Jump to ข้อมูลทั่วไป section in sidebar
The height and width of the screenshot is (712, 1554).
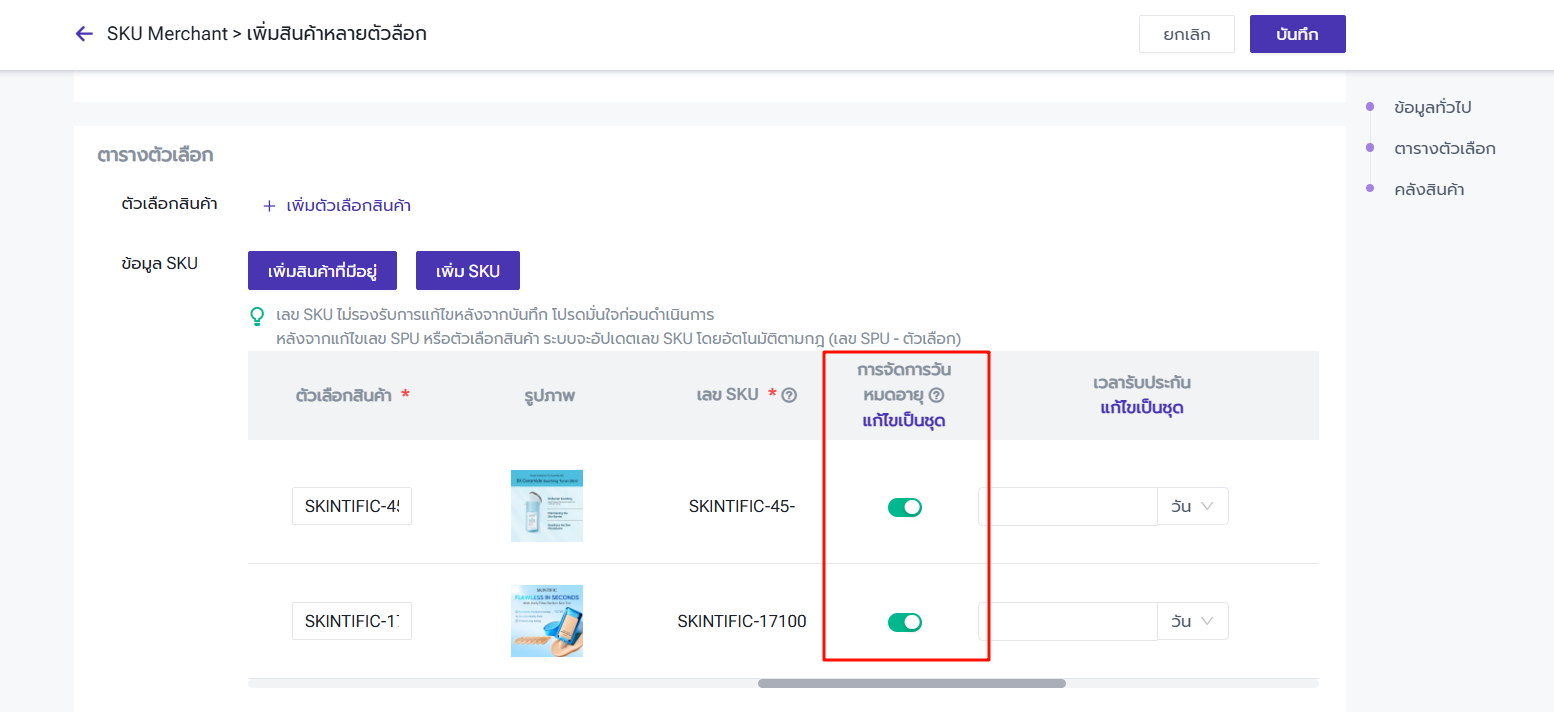coord(1432,107)
